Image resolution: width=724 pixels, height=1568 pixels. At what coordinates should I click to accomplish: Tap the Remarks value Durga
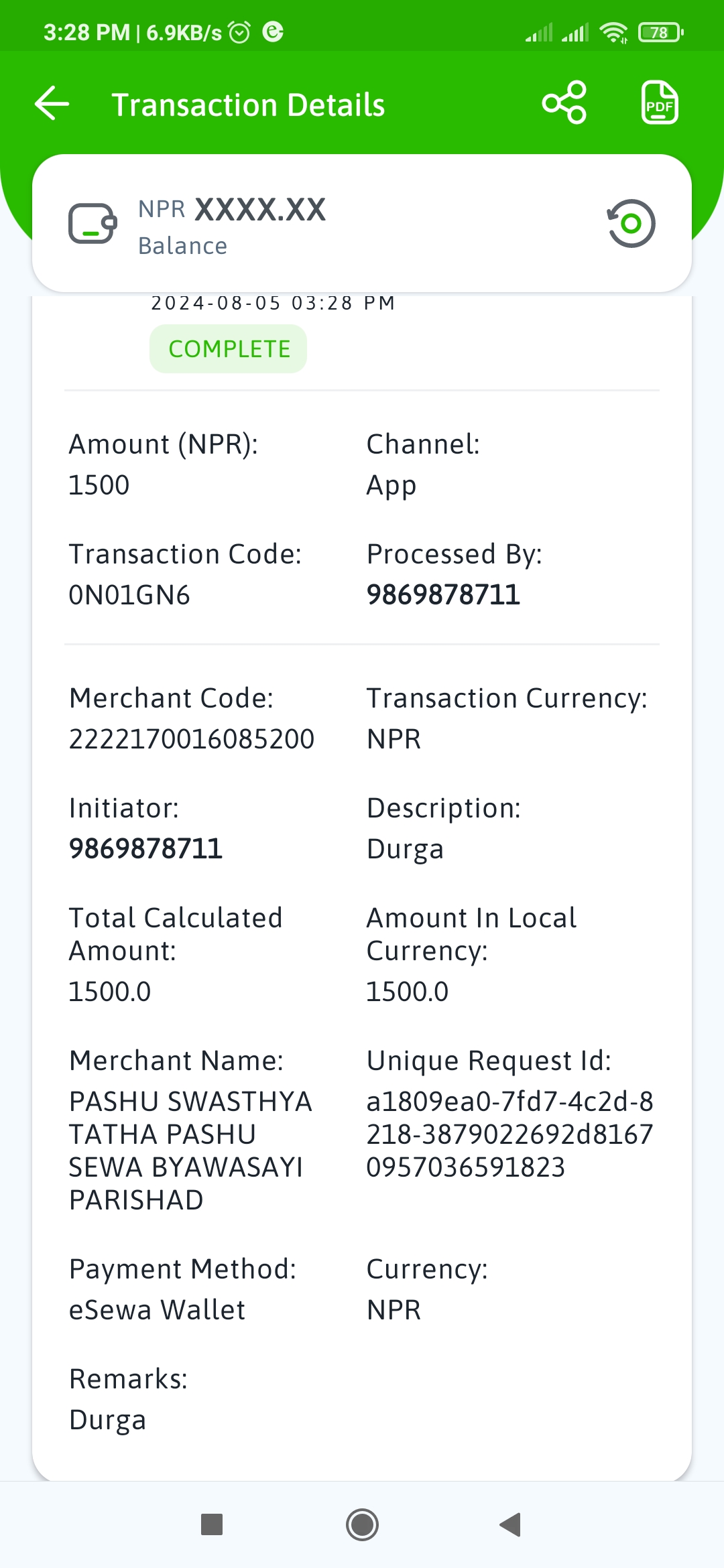[108, 1420]
